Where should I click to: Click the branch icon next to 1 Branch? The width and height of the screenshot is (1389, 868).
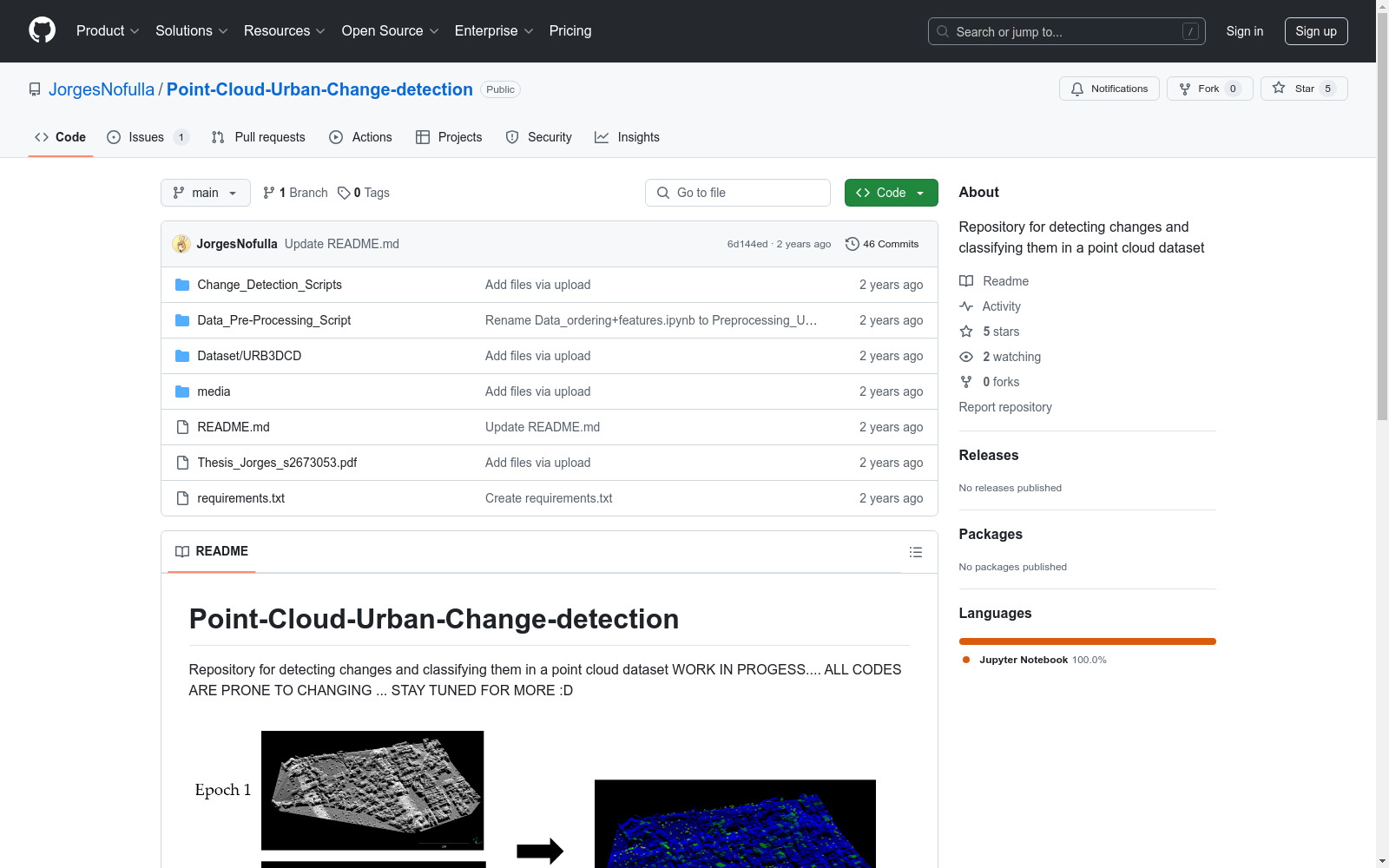pos(269,193)
